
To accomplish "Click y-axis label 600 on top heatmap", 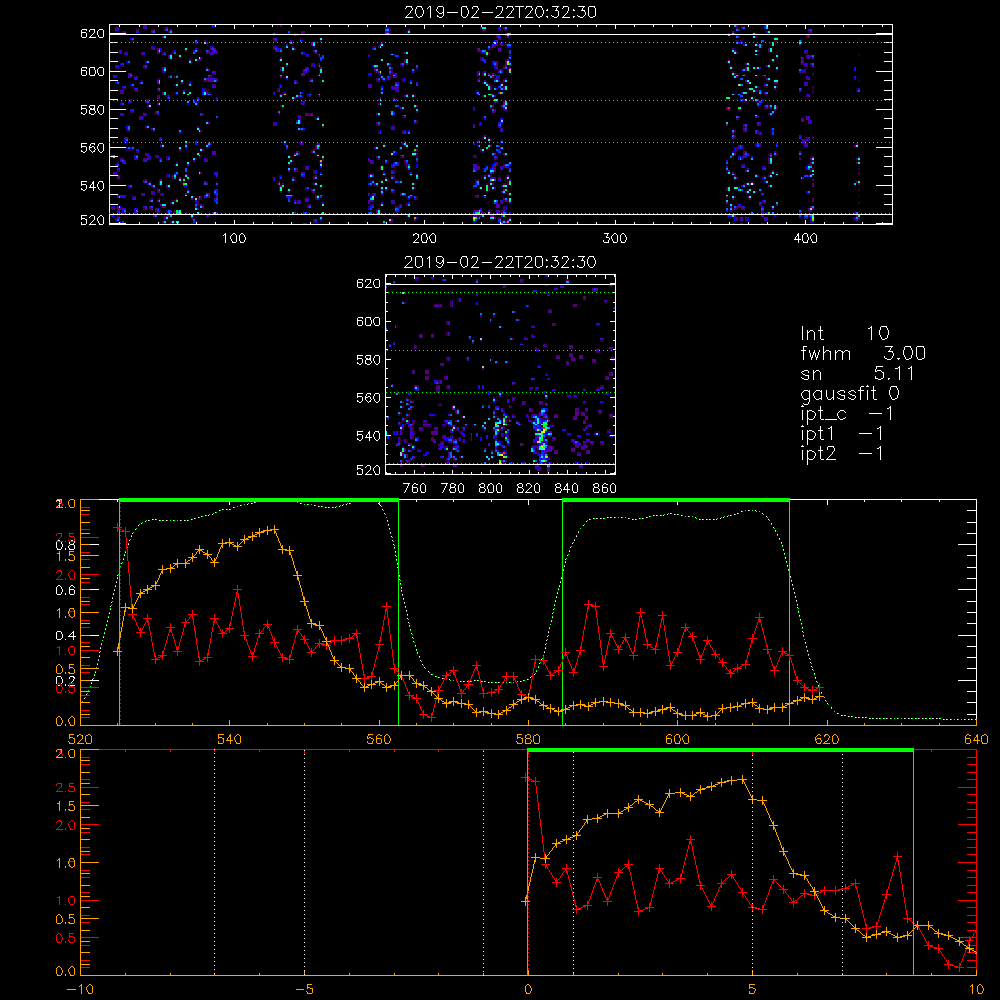I will 92,71.
